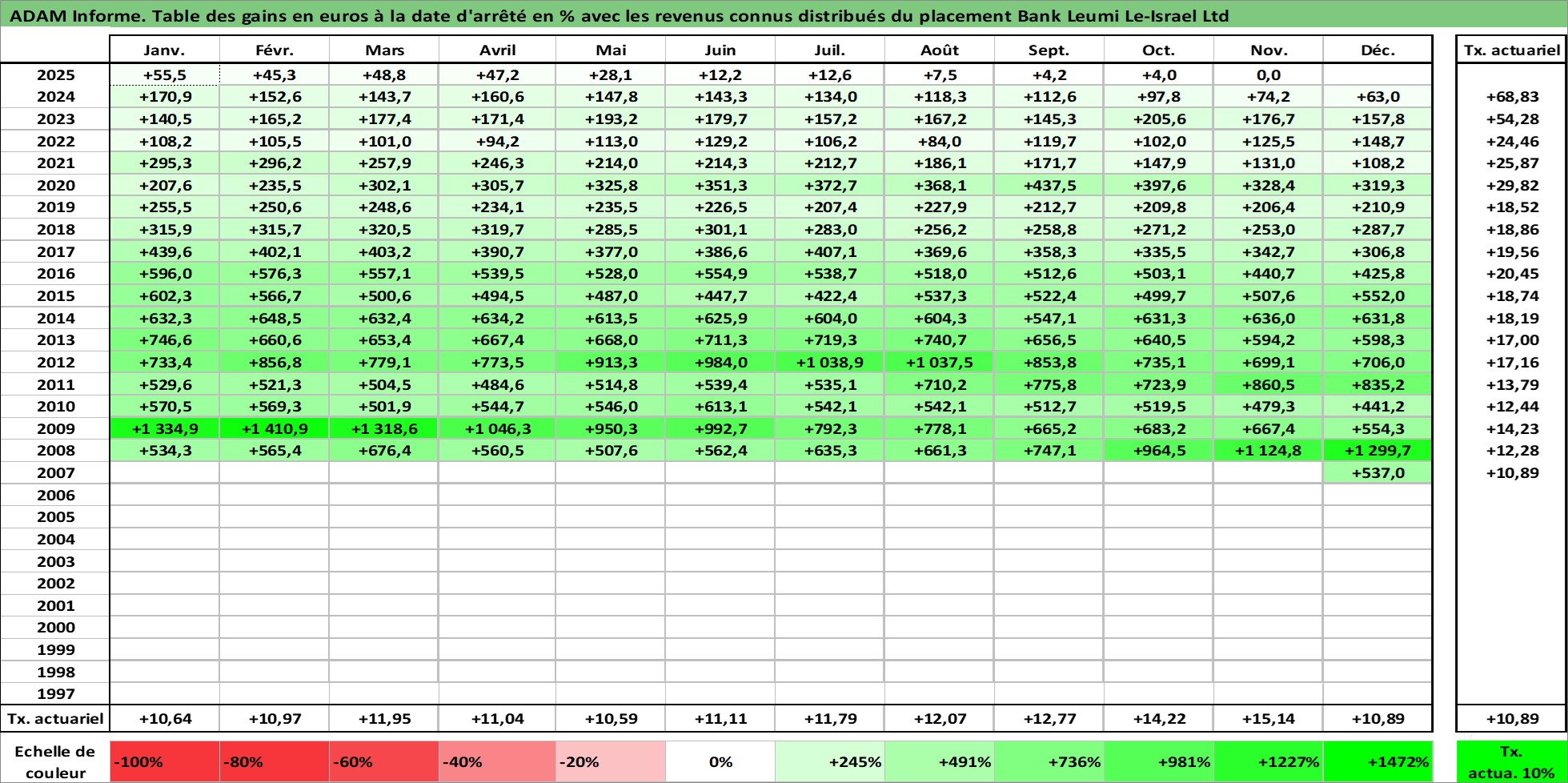Viewport: 1568px width, 783px height.
Task: Select the +1472% bright green swatch
Action: point(1378,762)
